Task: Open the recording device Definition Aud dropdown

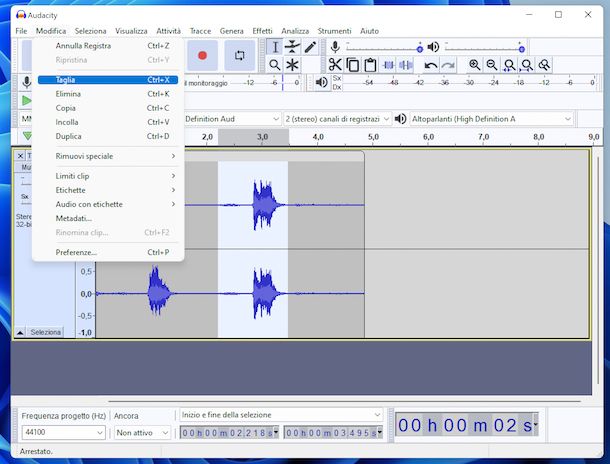Action: tap(232, 119)
